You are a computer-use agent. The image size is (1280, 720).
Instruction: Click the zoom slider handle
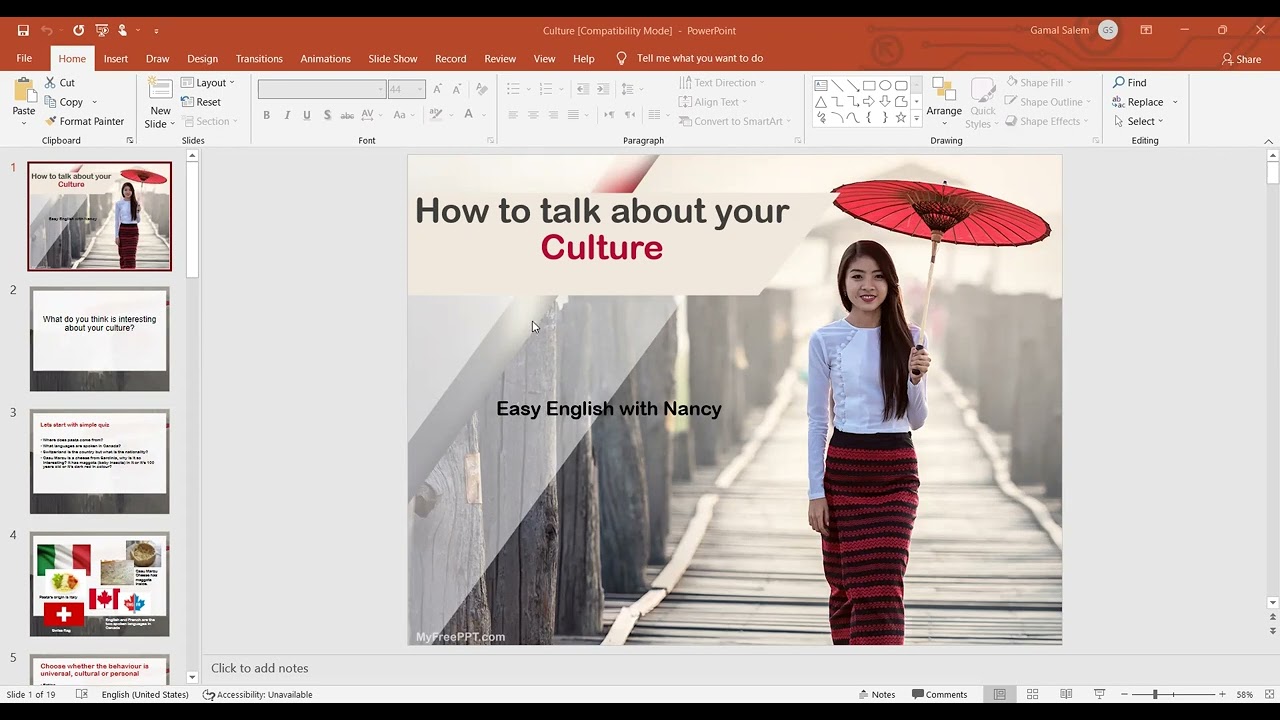[1155, 694]
